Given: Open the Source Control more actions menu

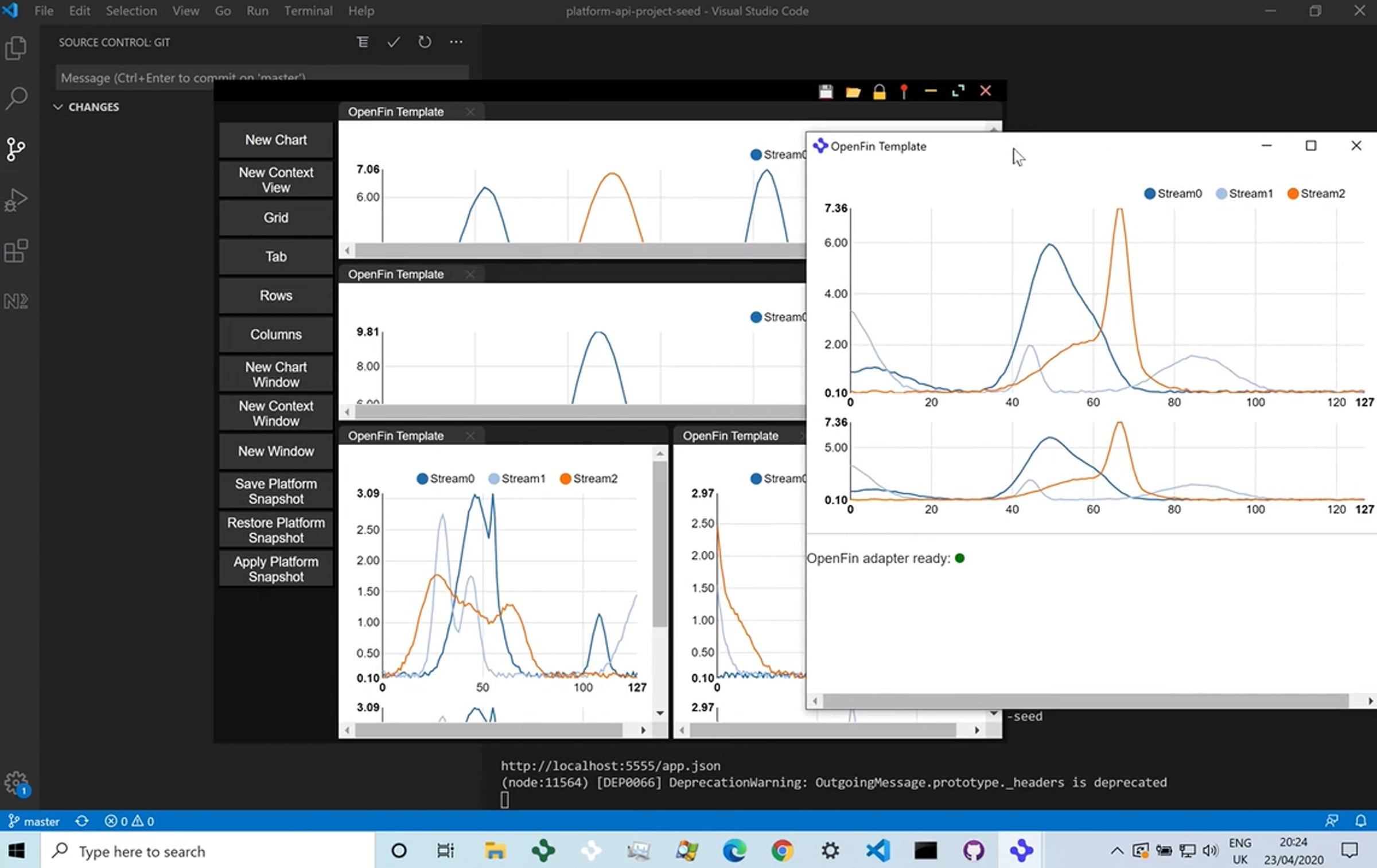Looking at the screenshot, I should (456, 42).
